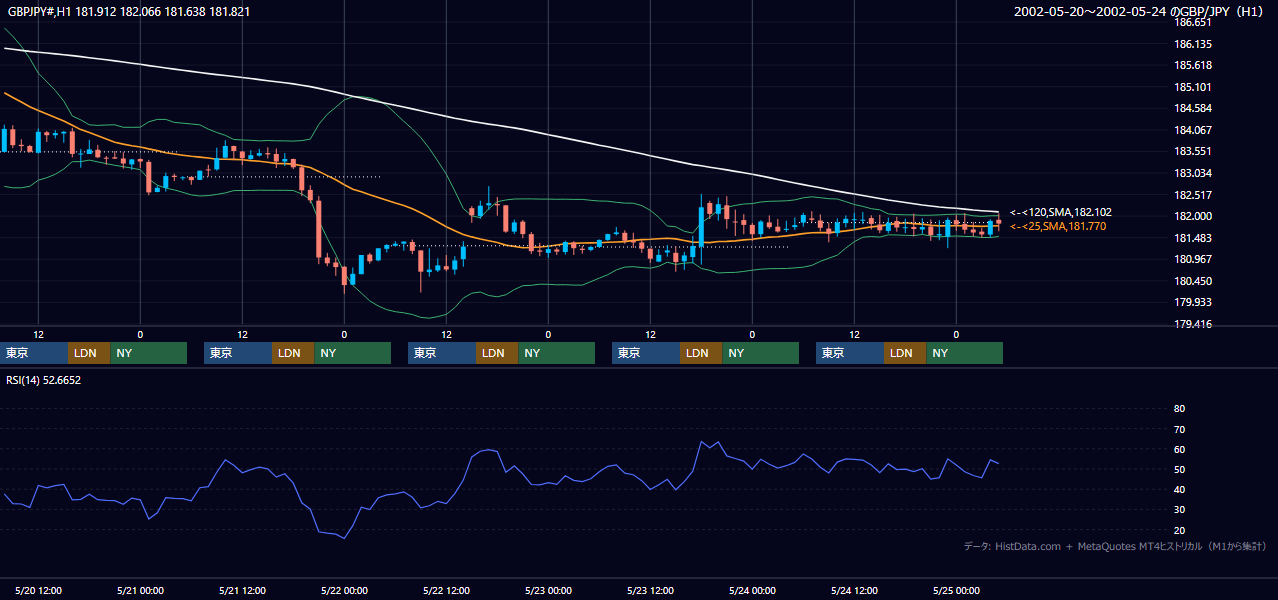Image resolution: width=1278 pixels, height=600 pixels.
Task: Click the 5/20 12:00 time label
Action: pos(38,590)
